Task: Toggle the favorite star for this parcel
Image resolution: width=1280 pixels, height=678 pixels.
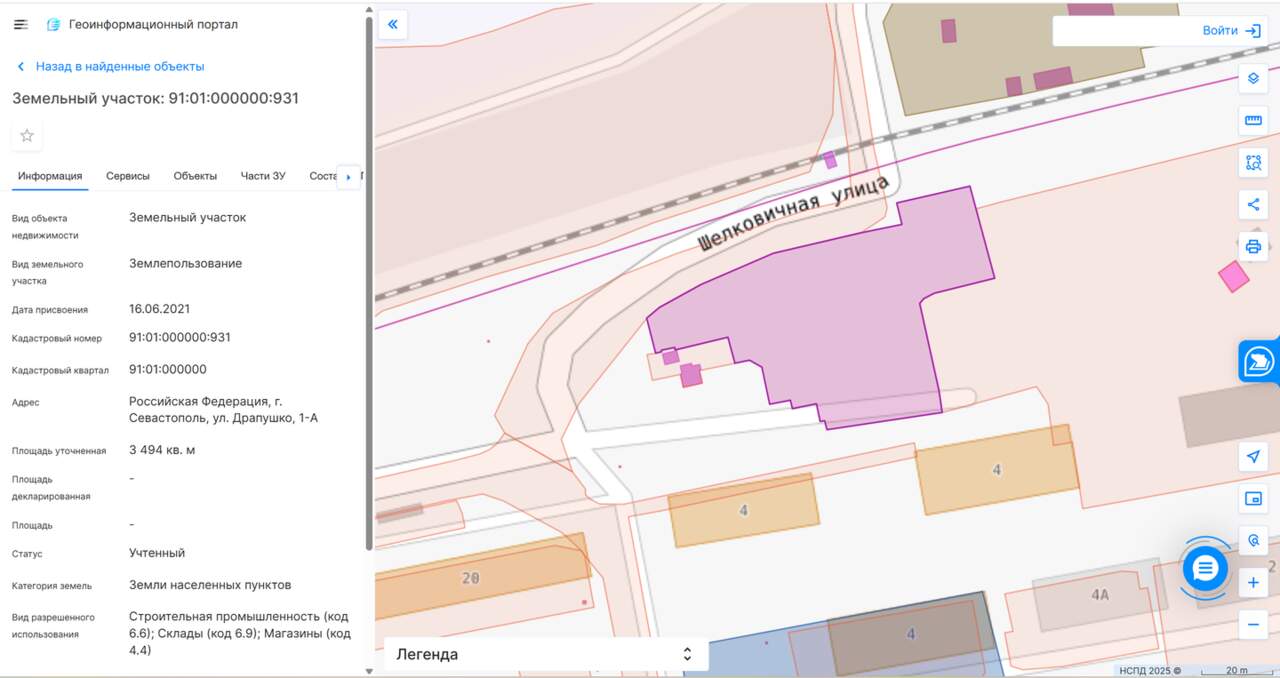Action: coord(27,136)
